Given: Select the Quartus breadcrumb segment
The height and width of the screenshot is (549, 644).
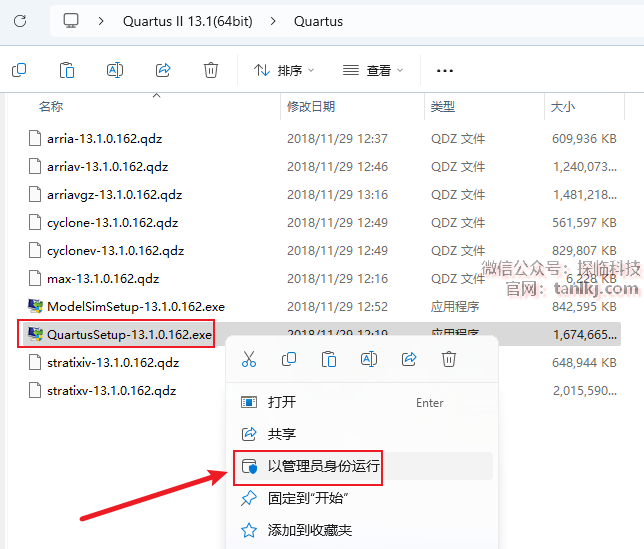Looking at the screenshot, I should [x=318, y=21].
